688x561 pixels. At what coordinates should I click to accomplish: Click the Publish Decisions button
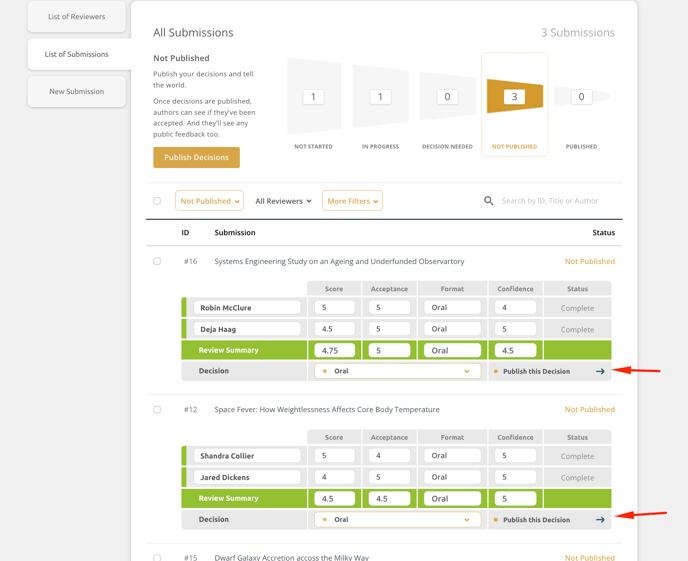[x=196, y=158]
